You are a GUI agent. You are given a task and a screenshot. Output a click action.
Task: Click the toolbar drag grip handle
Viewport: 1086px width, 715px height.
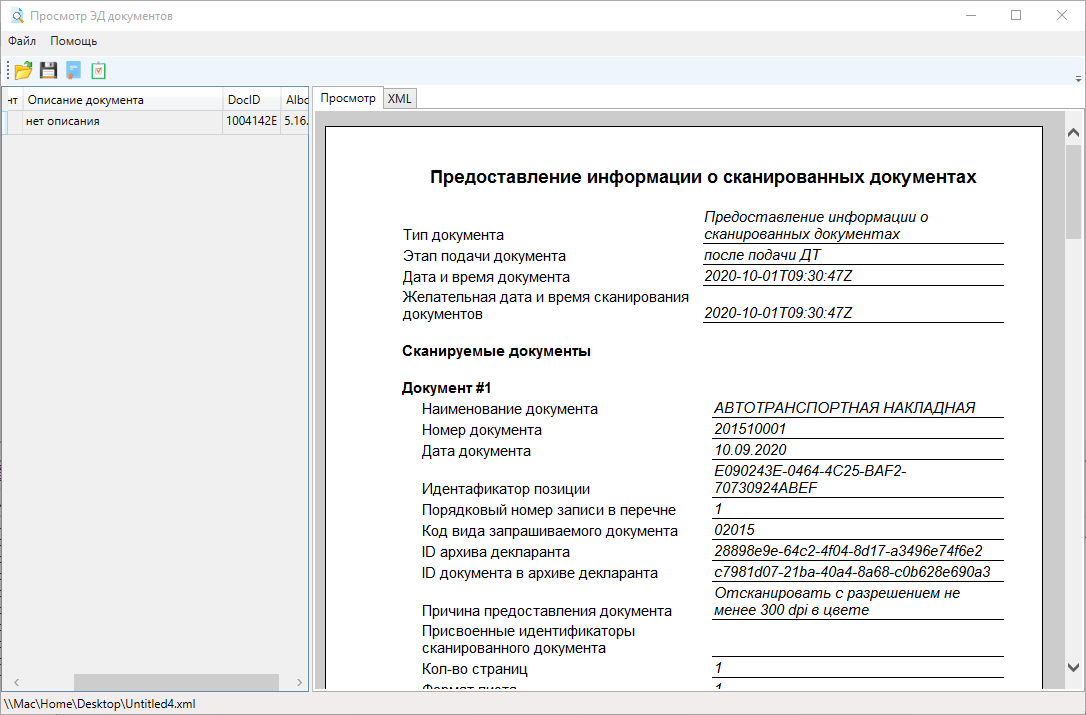point(8,70)
